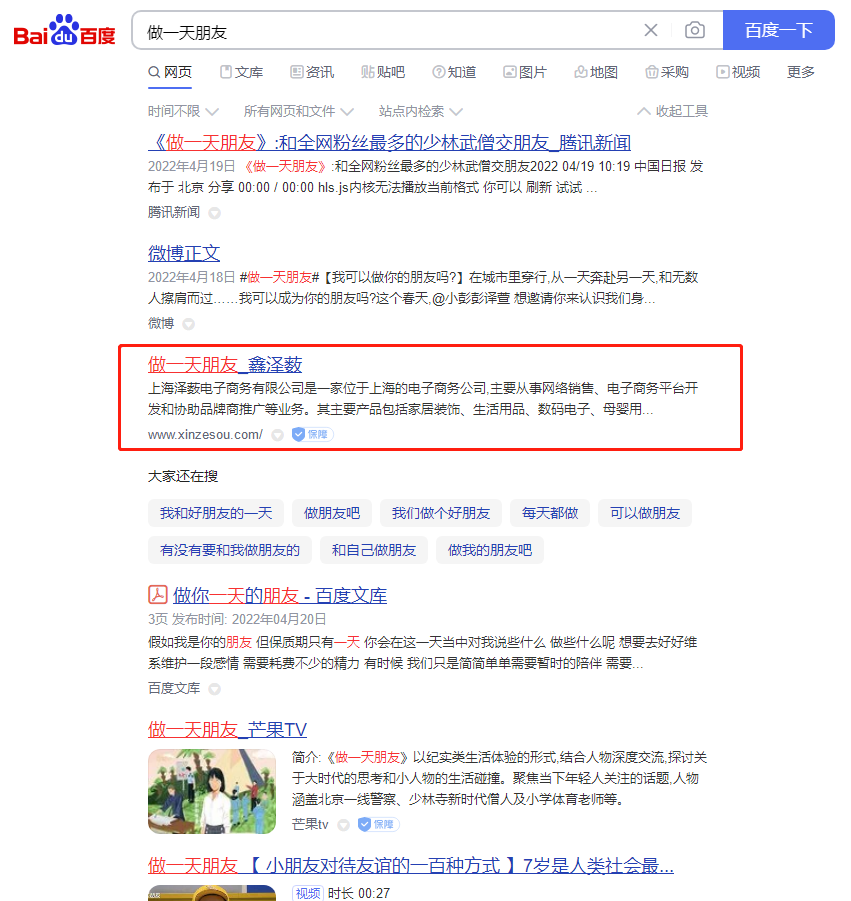Switch to the 资讯 tab
Screen dimensions: 851x901
[313, 72]
